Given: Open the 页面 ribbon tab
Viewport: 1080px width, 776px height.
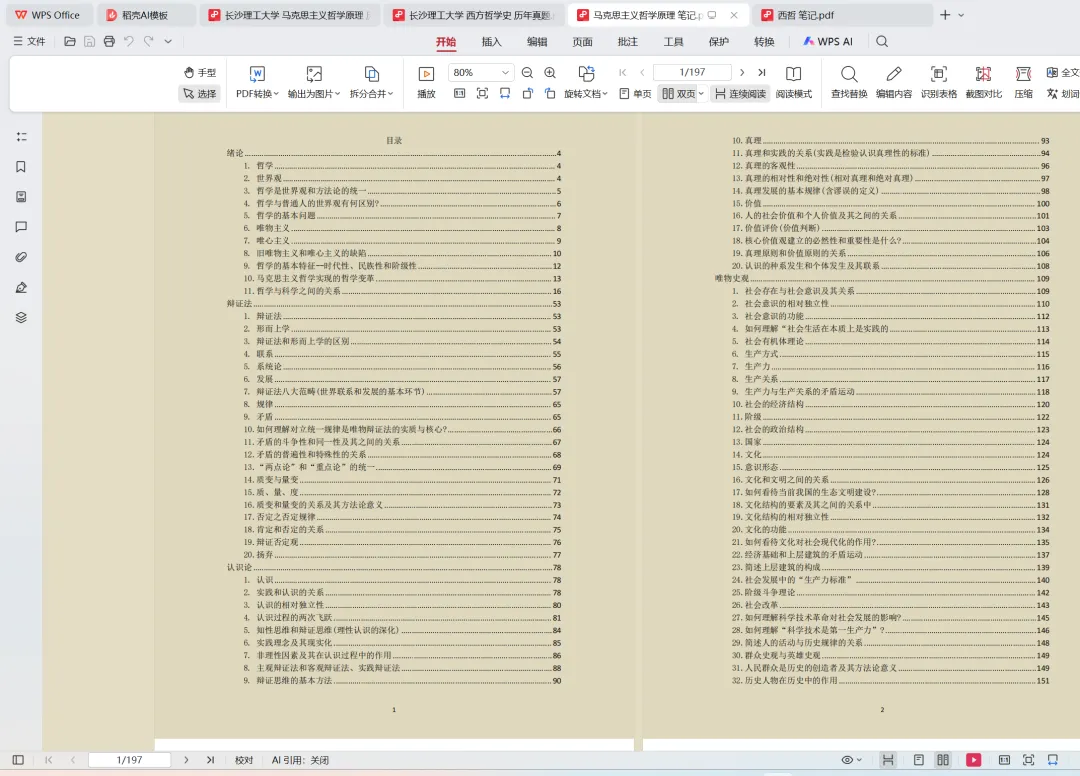Looking at the screenshot, I should pos(582,42).
